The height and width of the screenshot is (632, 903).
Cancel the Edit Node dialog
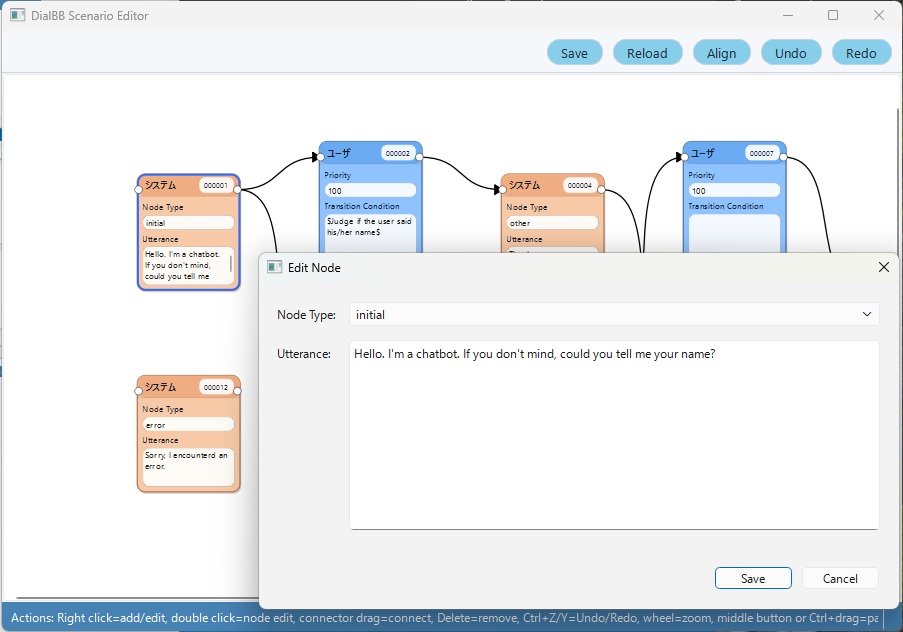point(840,578)
